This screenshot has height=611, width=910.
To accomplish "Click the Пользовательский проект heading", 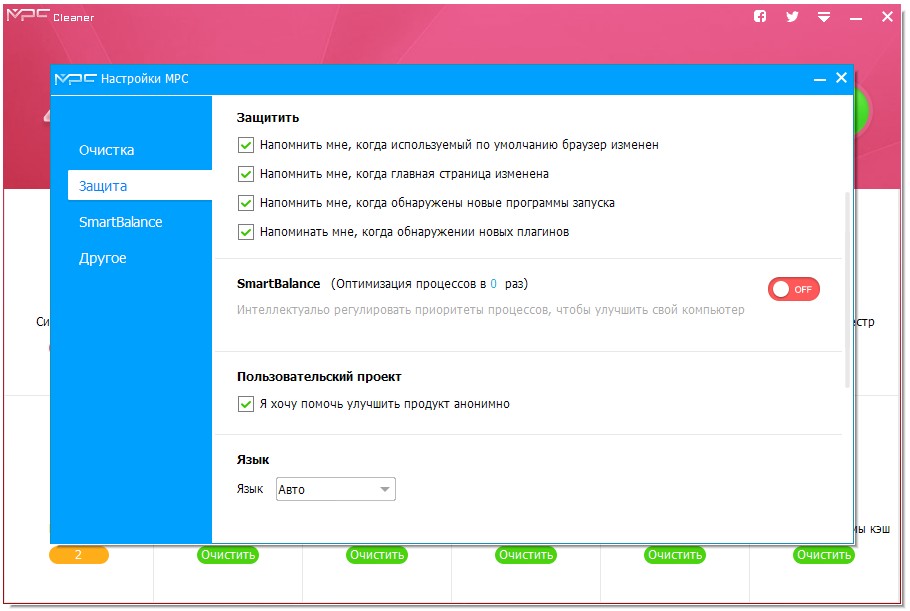I will click(319, 377).
